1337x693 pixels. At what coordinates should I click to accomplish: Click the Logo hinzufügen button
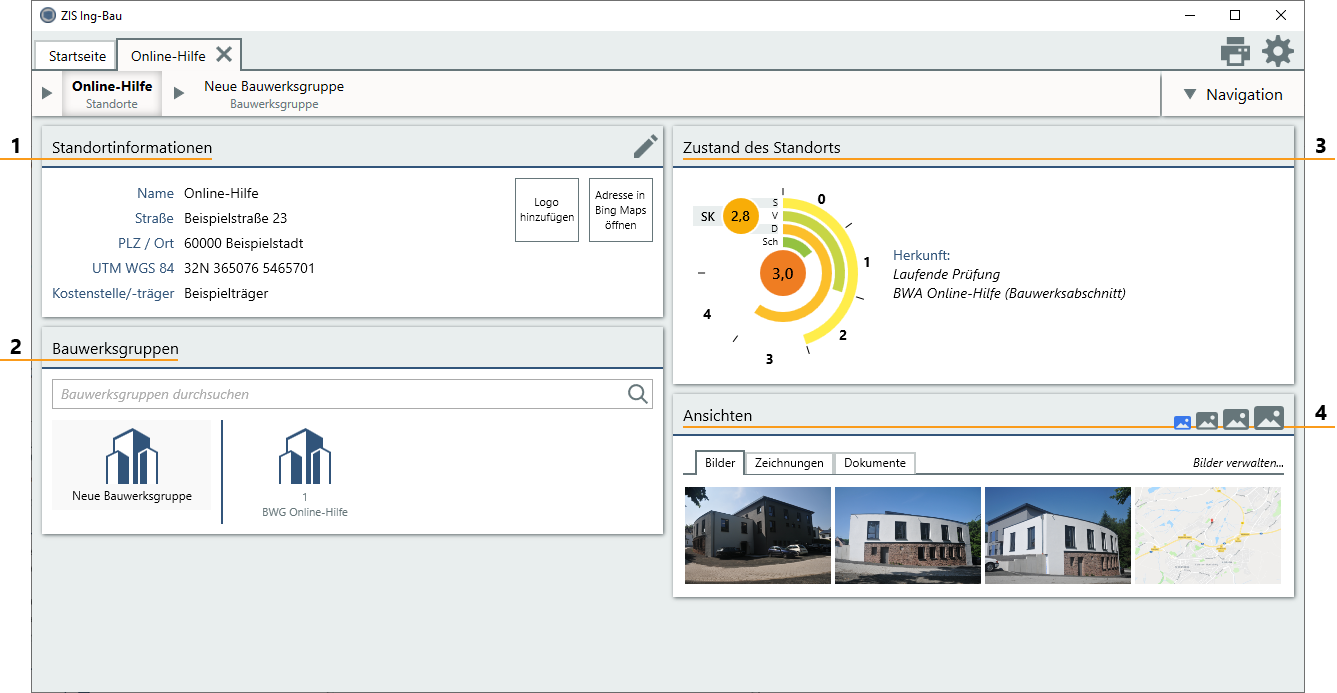[x=546, y=210]
